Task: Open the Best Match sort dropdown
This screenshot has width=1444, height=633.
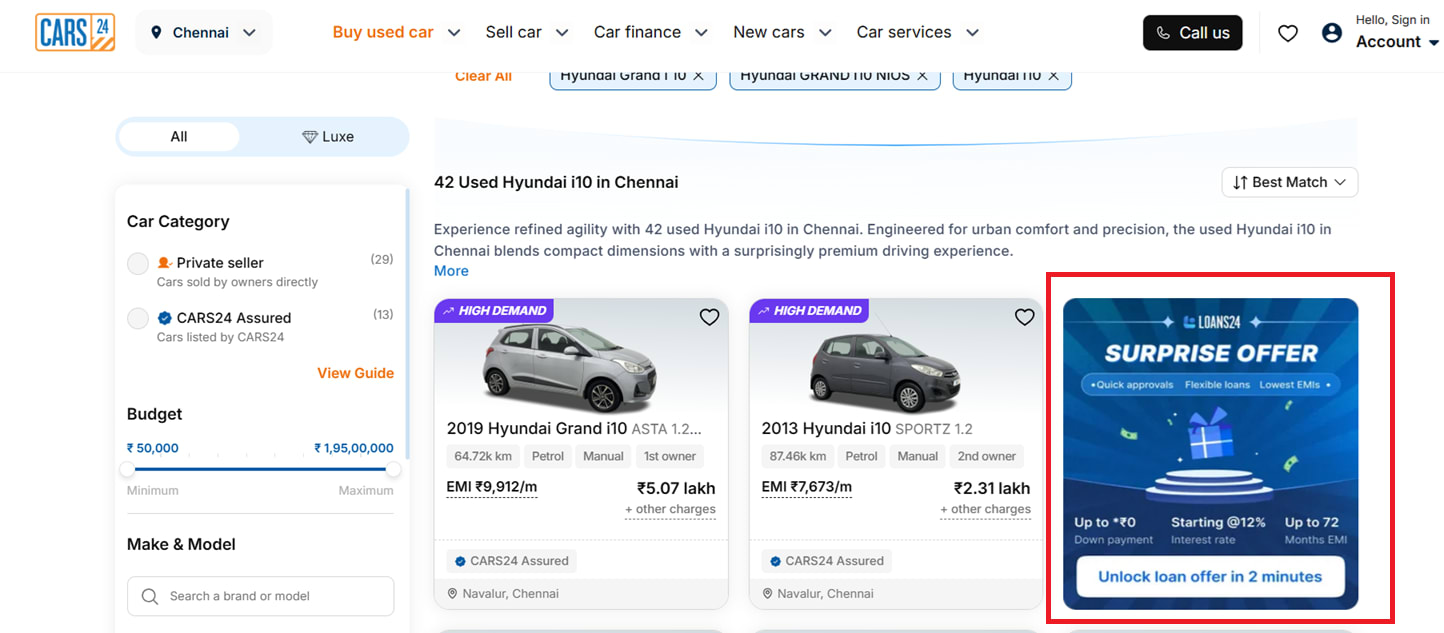Action: tap(1289, 182)
